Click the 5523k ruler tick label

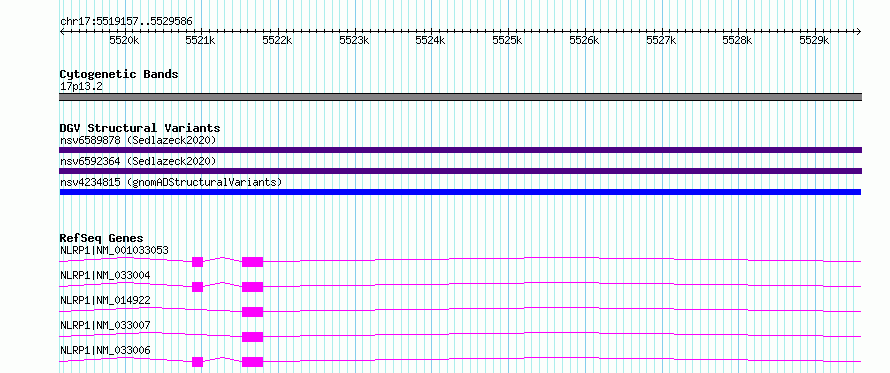[x=354, y=40]
